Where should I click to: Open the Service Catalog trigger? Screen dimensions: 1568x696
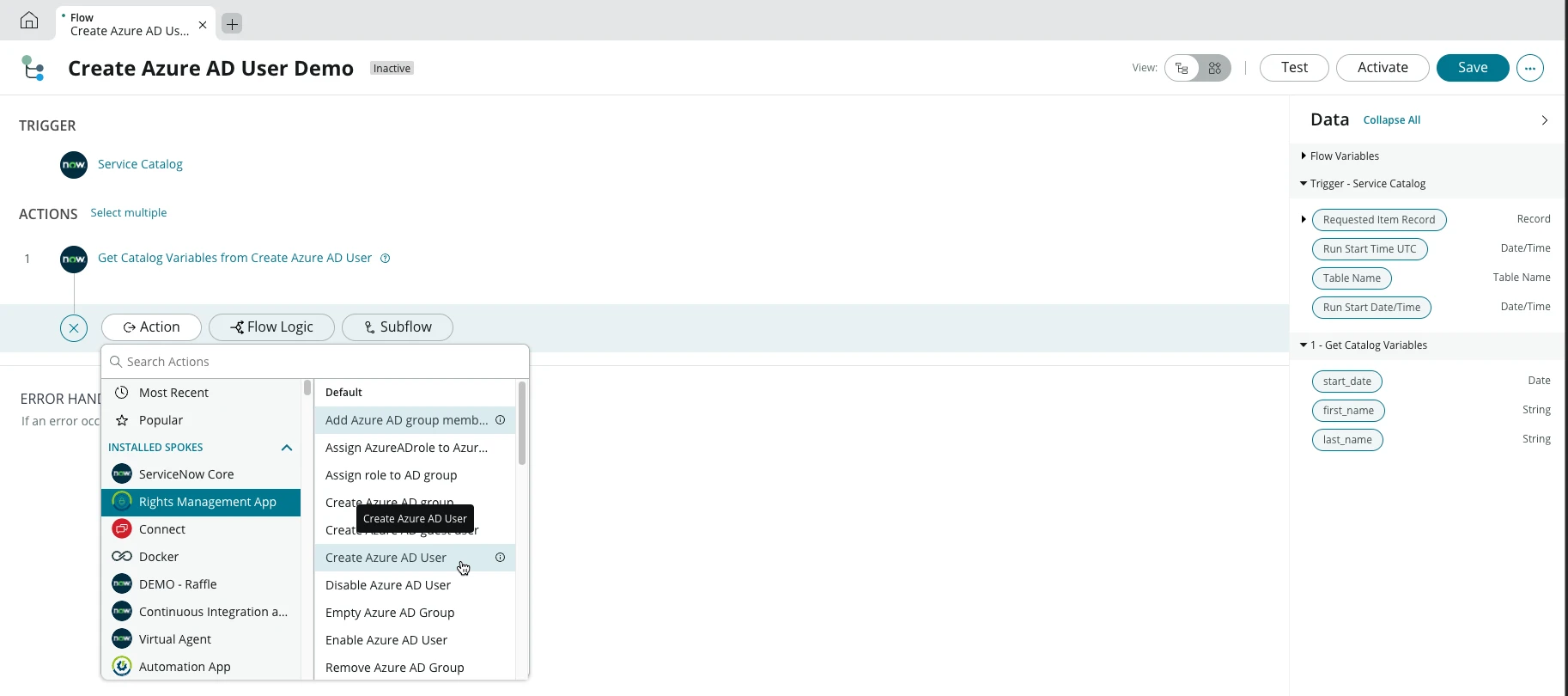click(x=140, y=164)
